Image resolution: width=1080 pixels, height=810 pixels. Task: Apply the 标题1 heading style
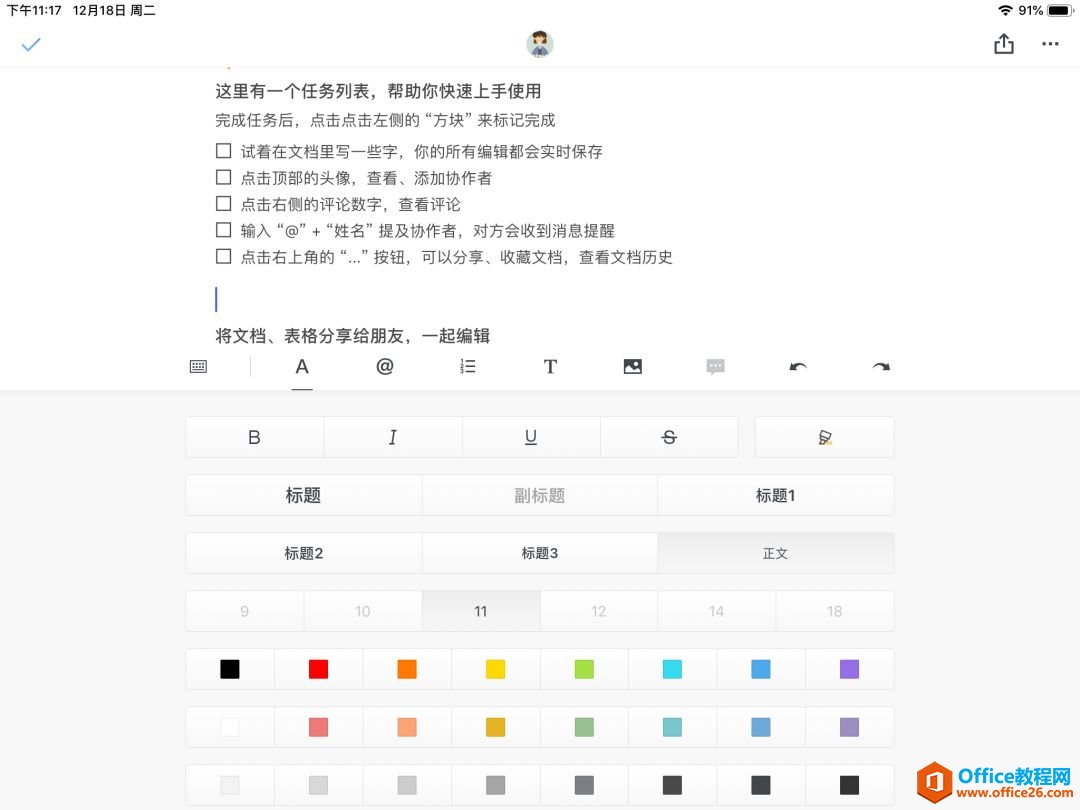[x=776, y=495]
